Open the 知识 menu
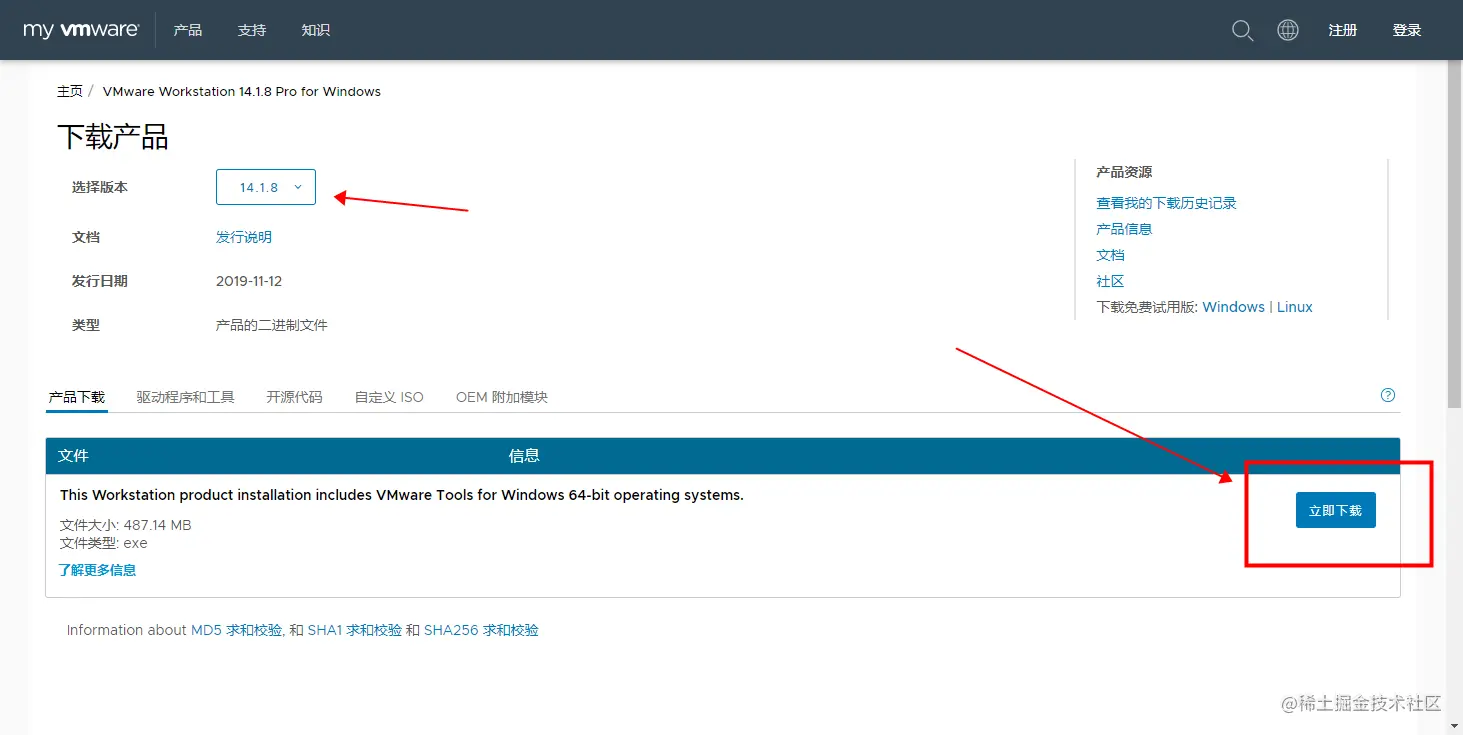 [316, 30]
